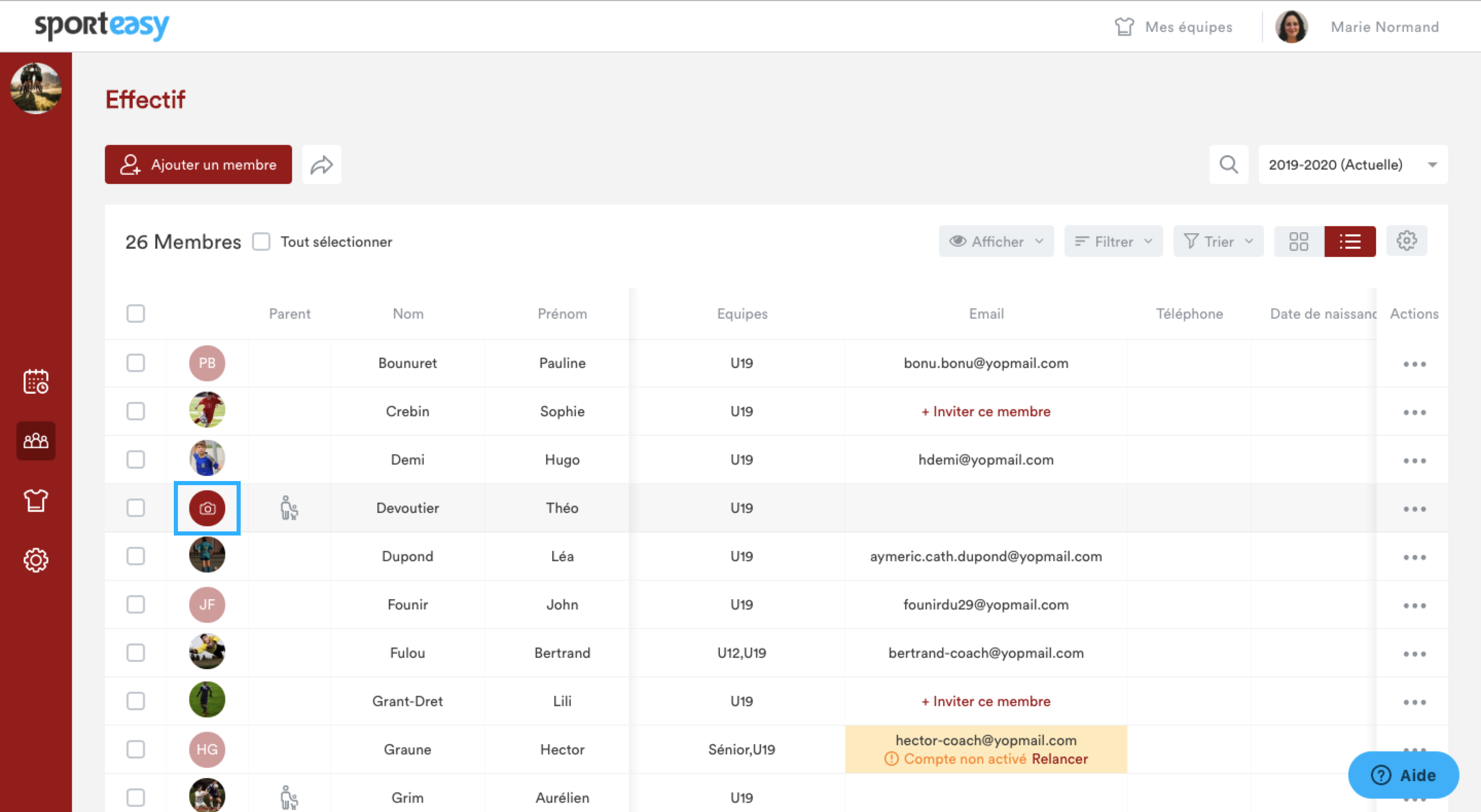Open the 2019-2020 (Actuelle) season selector

1353,165
